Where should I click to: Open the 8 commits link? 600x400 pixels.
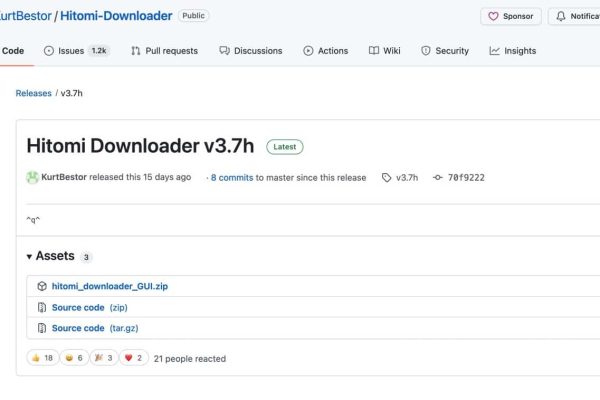[x=230, y=177]
